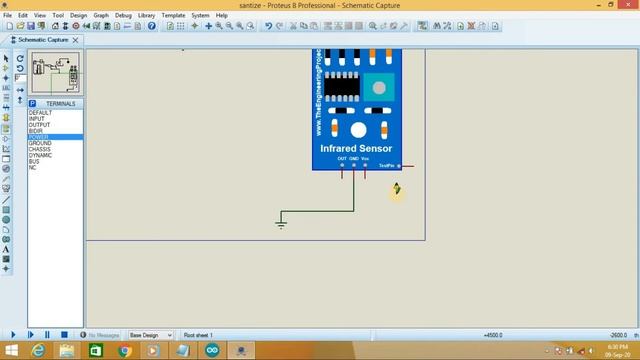Toggle grid display in toolbar
640x360 pixels.
tap(180, 26)
